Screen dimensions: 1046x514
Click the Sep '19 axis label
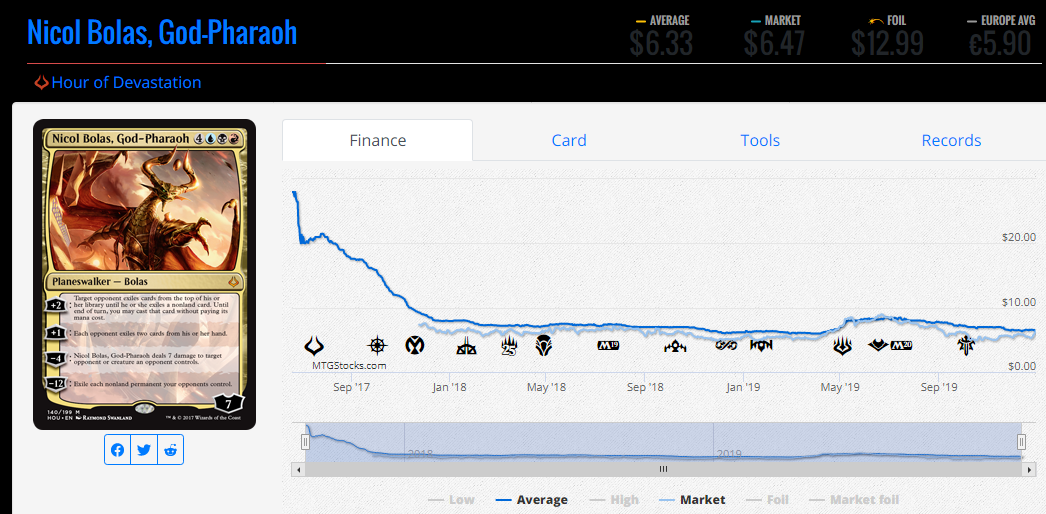pos(938,387)
